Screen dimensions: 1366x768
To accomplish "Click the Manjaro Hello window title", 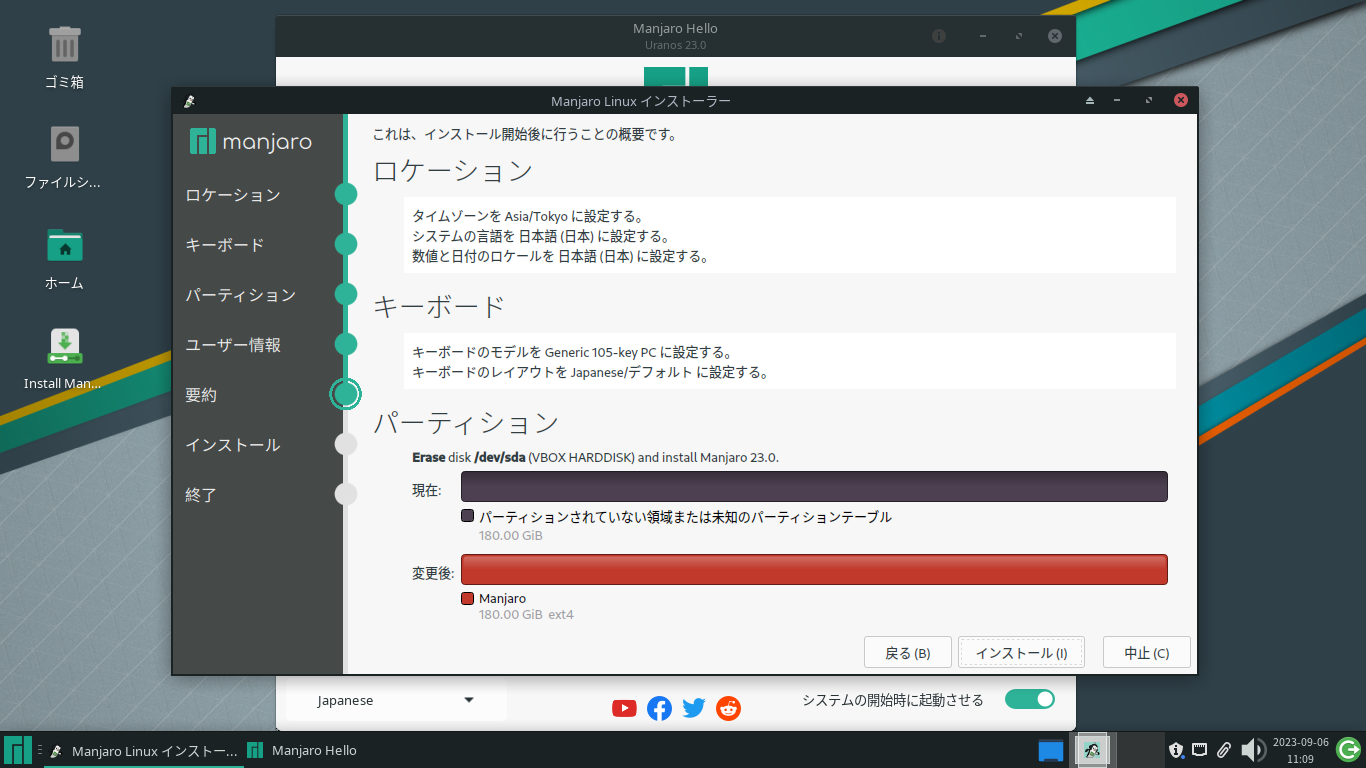I will [x=675, y=29].
